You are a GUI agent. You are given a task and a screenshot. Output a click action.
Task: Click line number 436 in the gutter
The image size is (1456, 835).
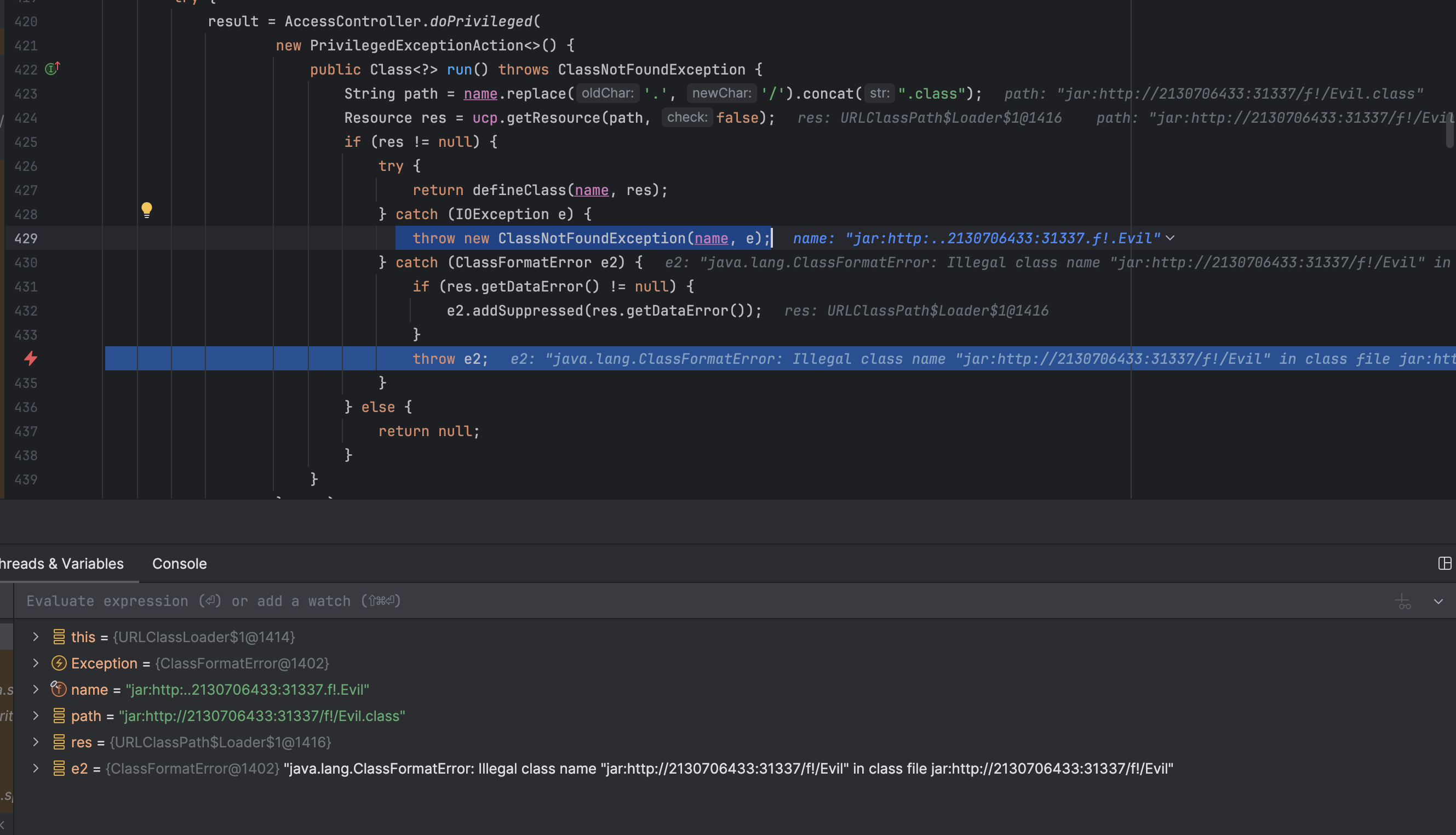(26, 407)
